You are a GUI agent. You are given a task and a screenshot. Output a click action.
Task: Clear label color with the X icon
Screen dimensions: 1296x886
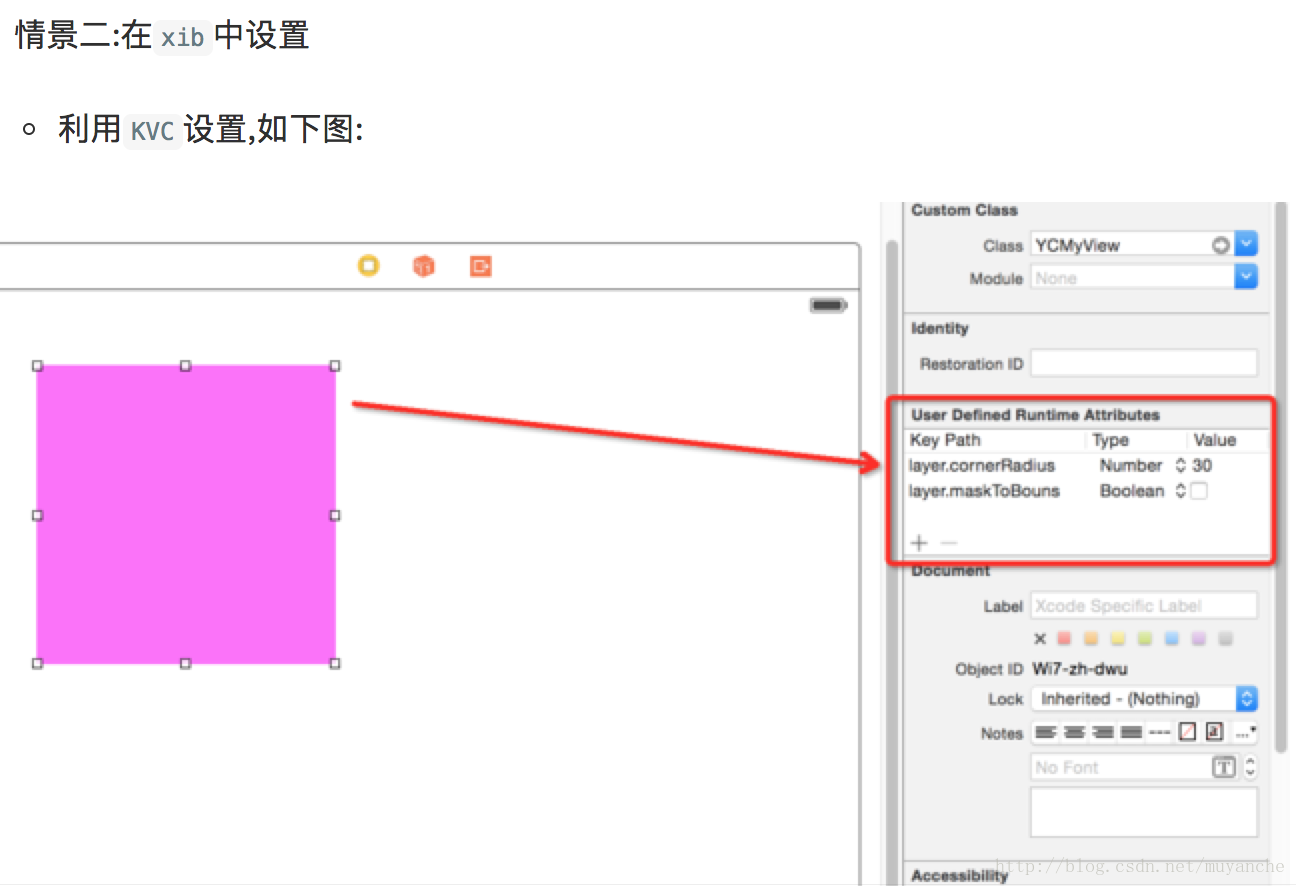tap(1040, 638)
